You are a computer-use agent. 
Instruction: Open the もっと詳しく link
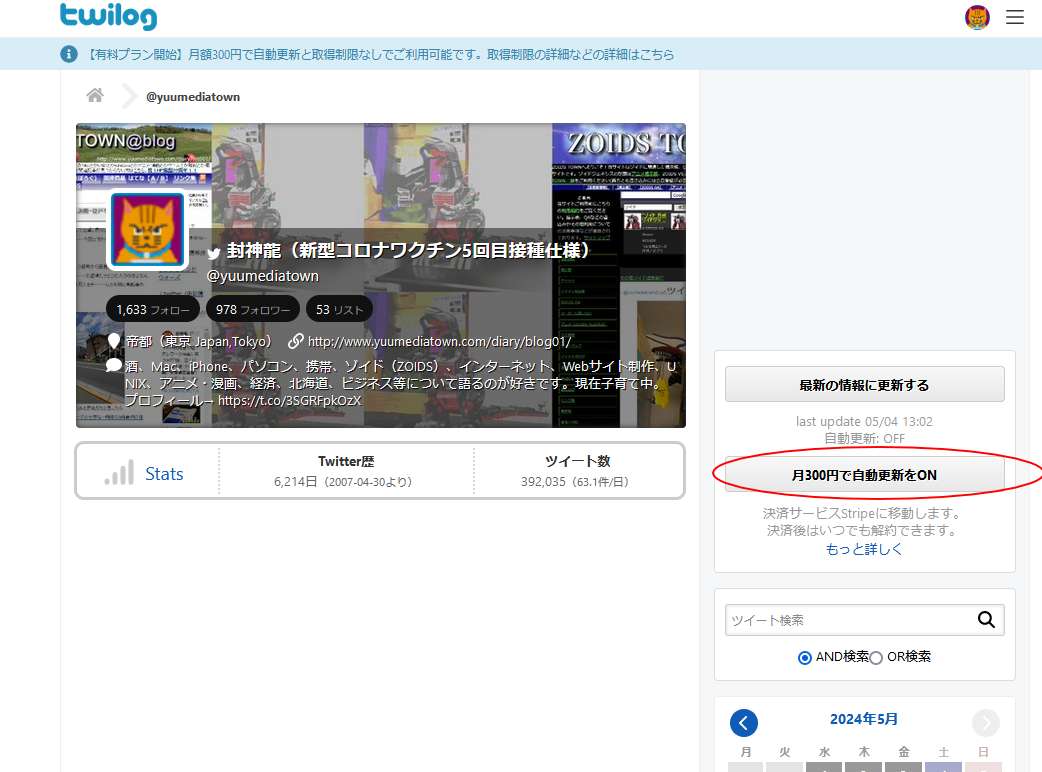point(864,547)
